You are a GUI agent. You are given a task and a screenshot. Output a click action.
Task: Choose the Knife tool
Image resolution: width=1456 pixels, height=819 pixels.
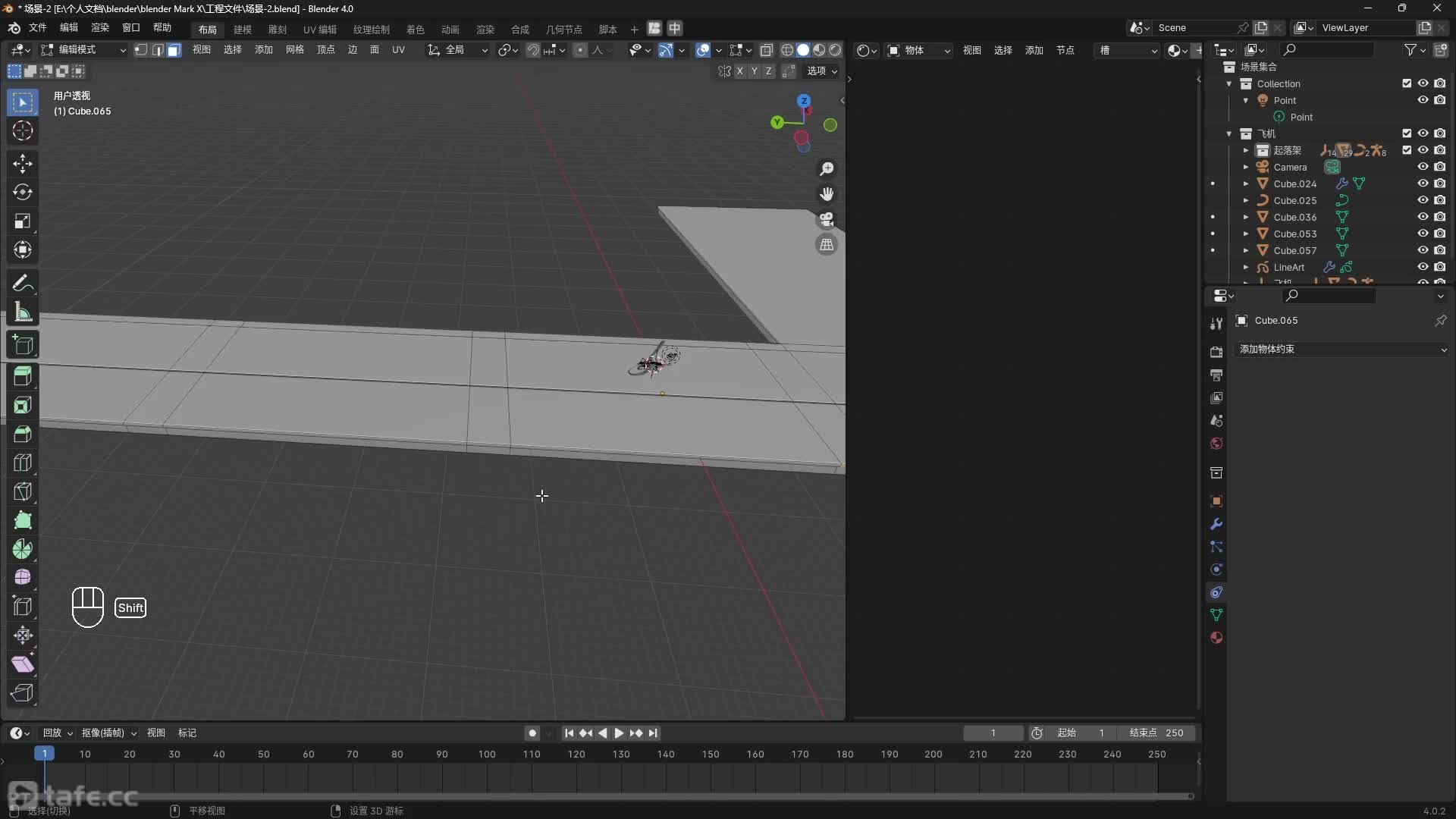click(x=23, y=491)
